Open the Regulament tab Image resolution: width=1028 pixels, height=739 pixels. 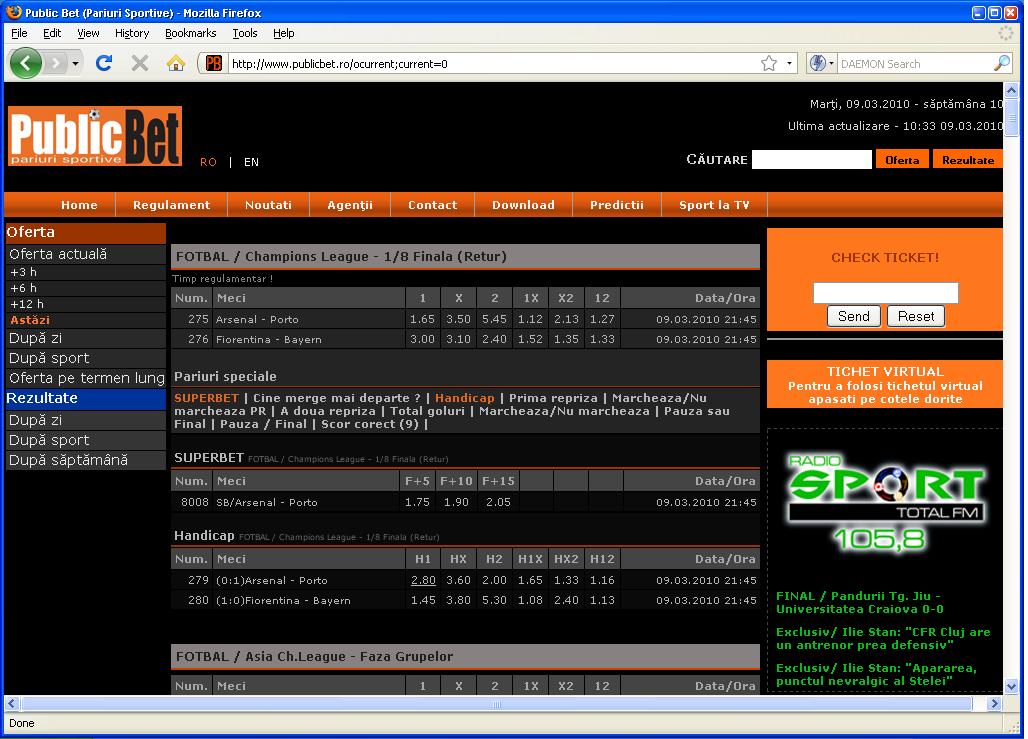[x=171, y=205]
